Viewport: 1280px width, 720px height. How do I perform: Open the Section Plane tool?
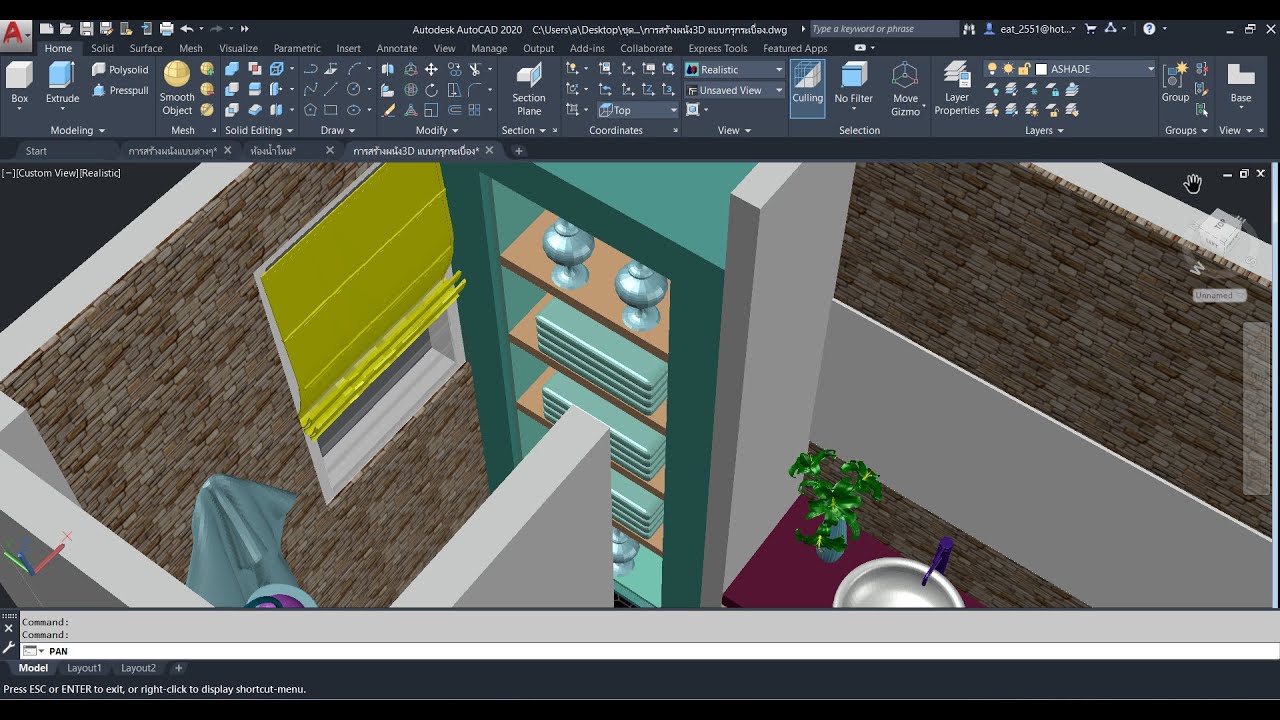[x=529, y=88]
